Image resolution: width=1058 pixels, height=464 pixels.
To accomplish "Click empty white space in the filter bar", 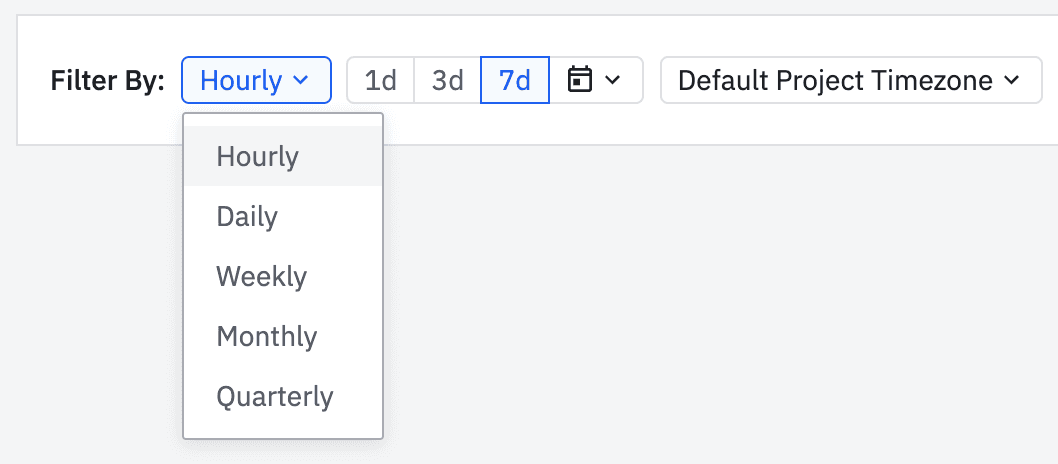I will click(500, 125).
